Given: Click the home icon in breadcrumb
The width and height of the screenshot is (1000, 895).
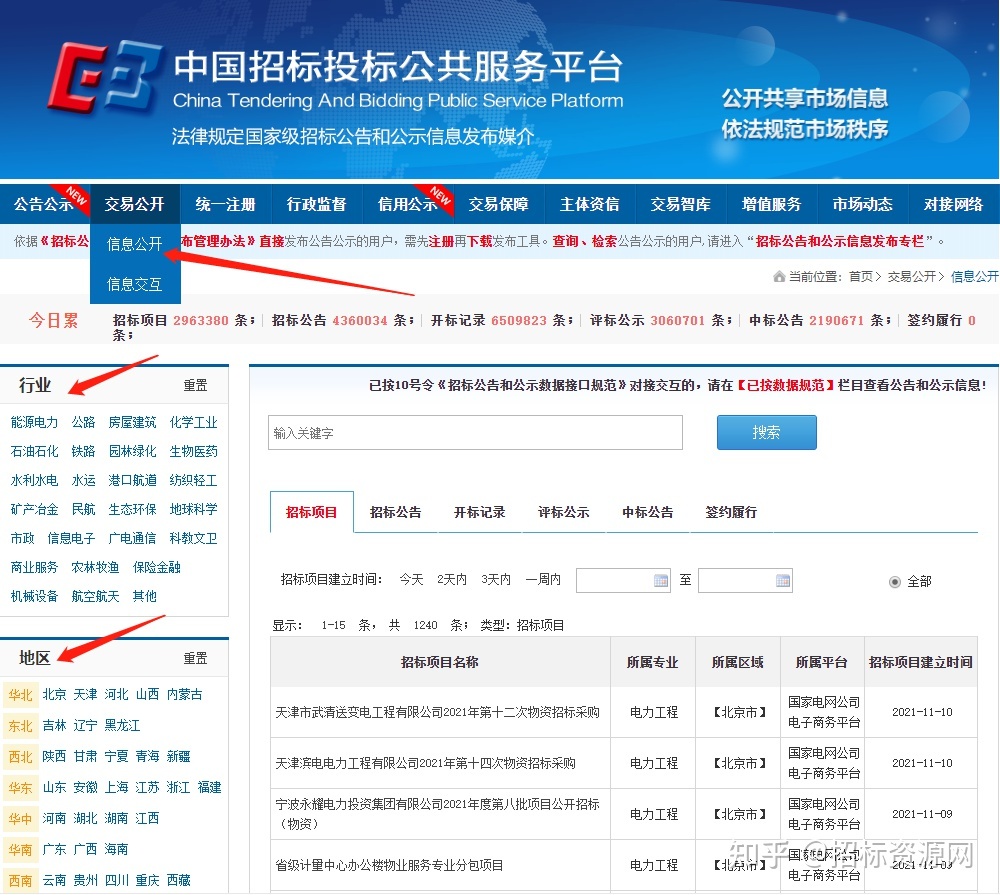Looking at the screenshot, I should coord(779,276).
